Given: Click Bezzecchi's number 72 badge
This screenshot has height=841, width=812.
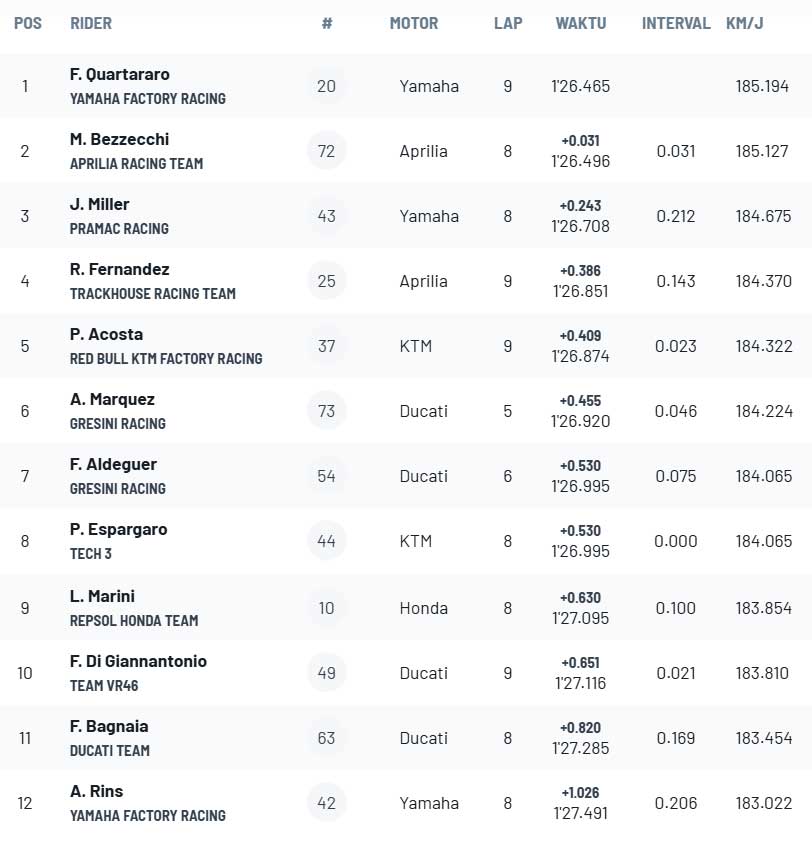Looking at the screenshot, I should coord(327,151).
